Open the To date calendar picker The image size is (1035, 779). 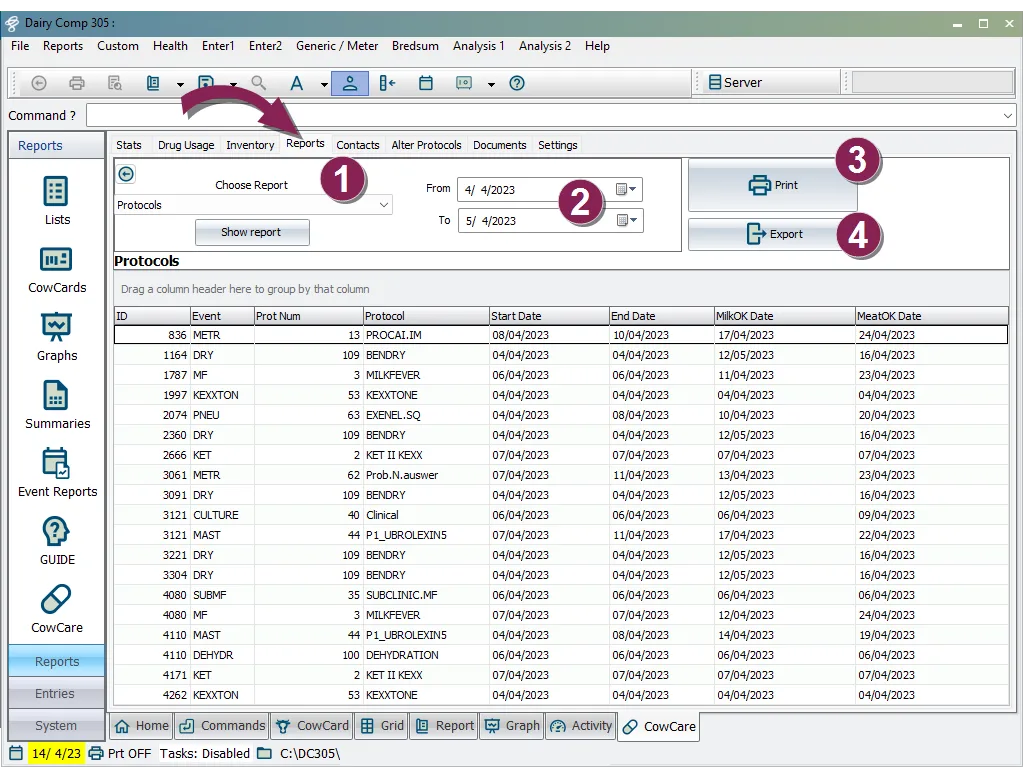(x=626, y=220)
